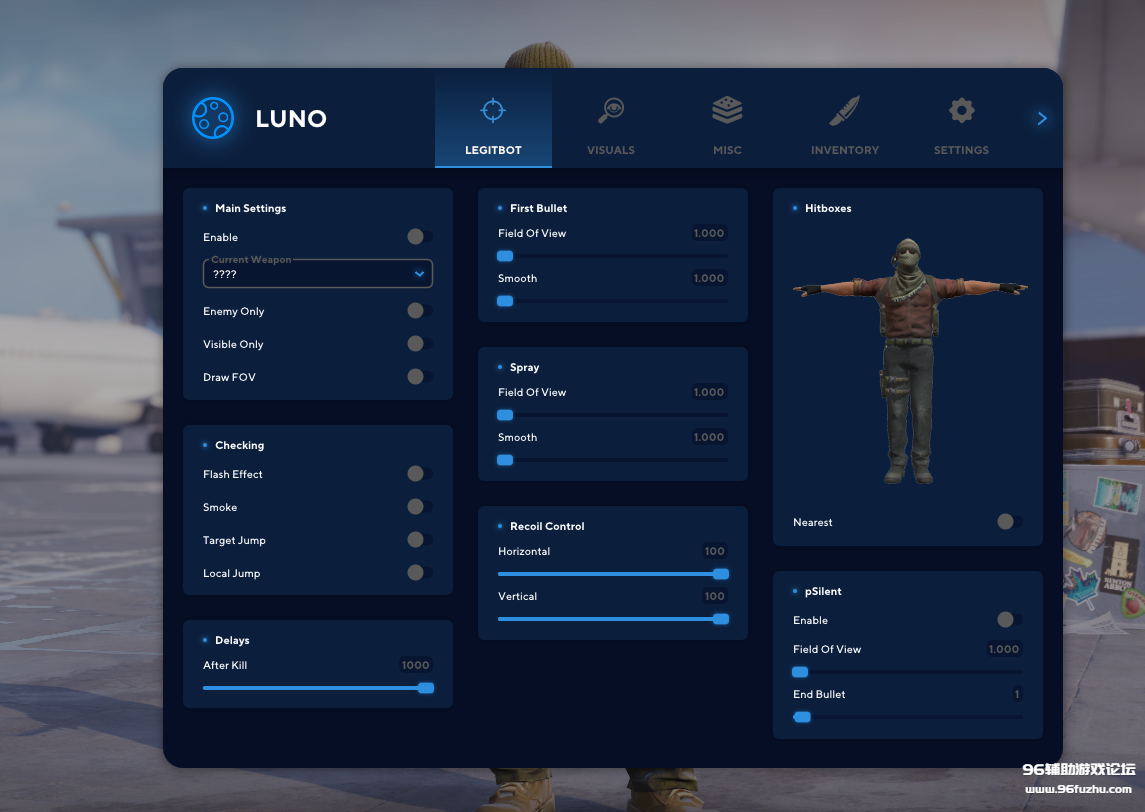
Task: Open the Settings gear icon
Action: click(x=961, y=110)
